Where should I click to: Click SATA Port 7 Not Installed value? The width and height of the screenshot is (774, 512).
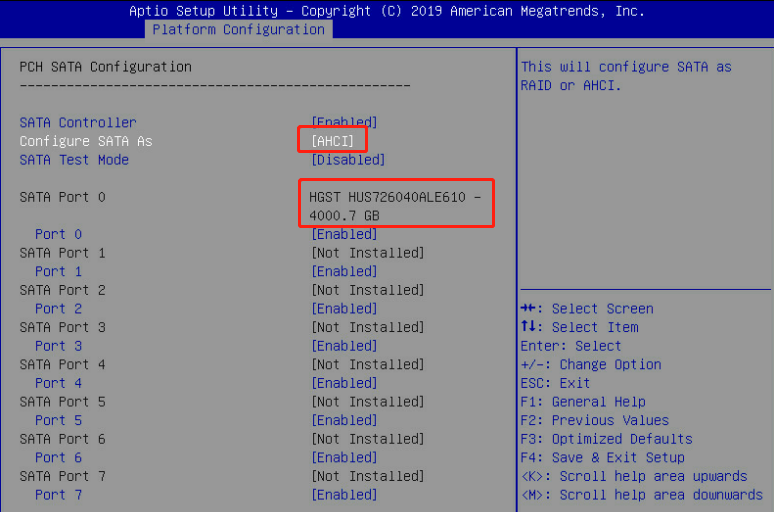point(368,476)
